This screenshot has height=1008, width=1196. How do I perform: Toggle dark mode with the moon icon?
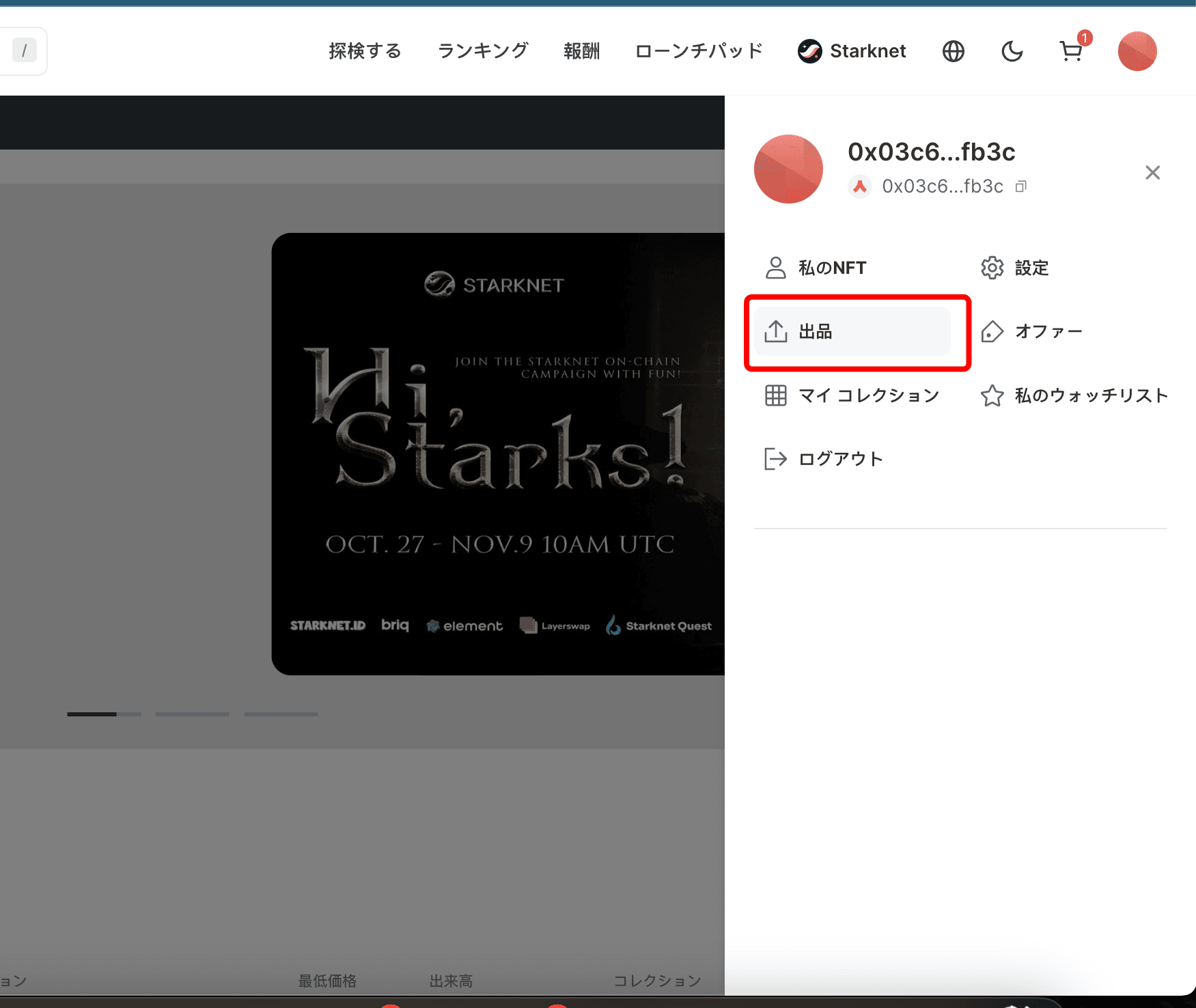point(1012,51)
